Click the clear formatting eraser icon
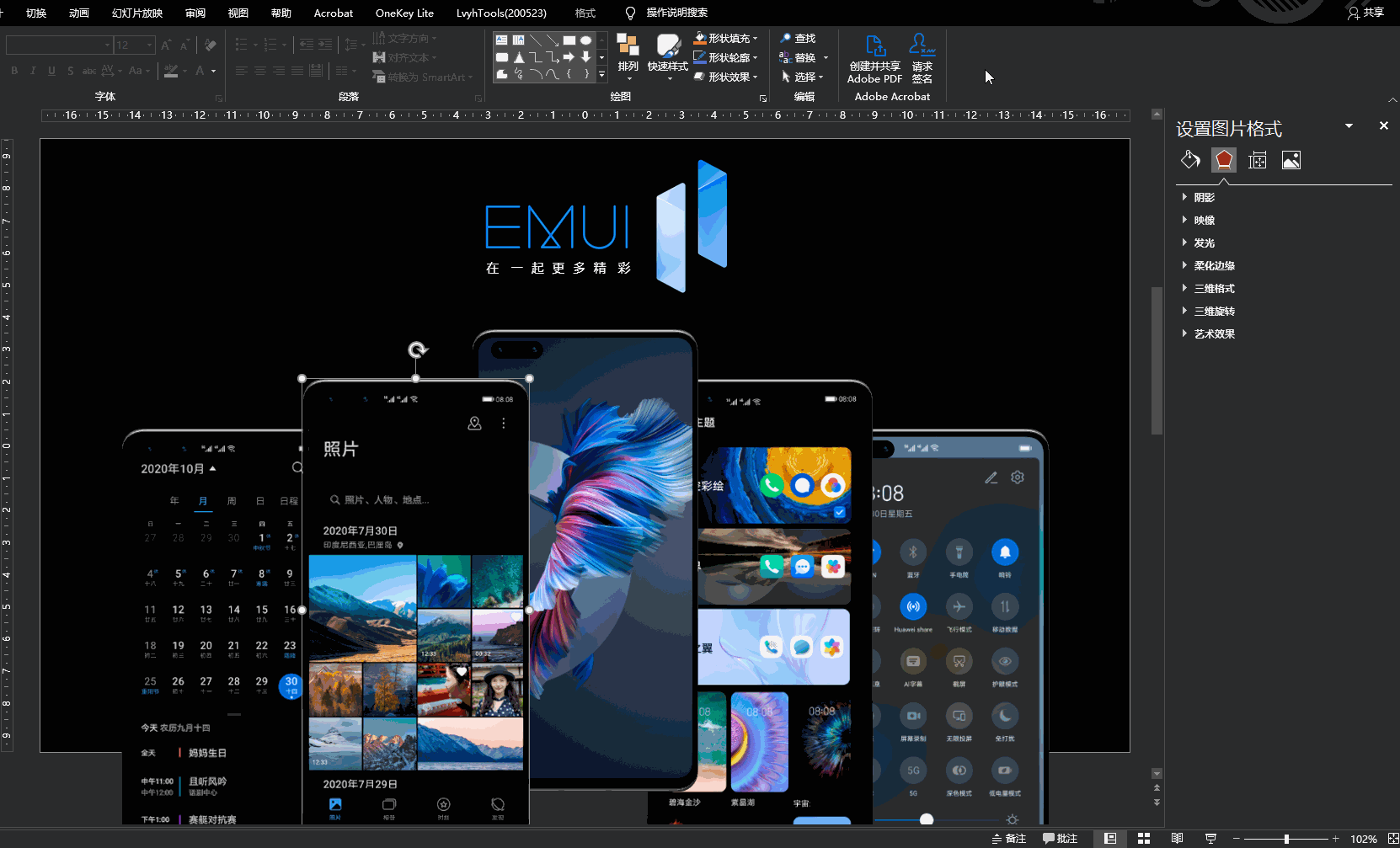1400x848 pixels. [211, 45]
